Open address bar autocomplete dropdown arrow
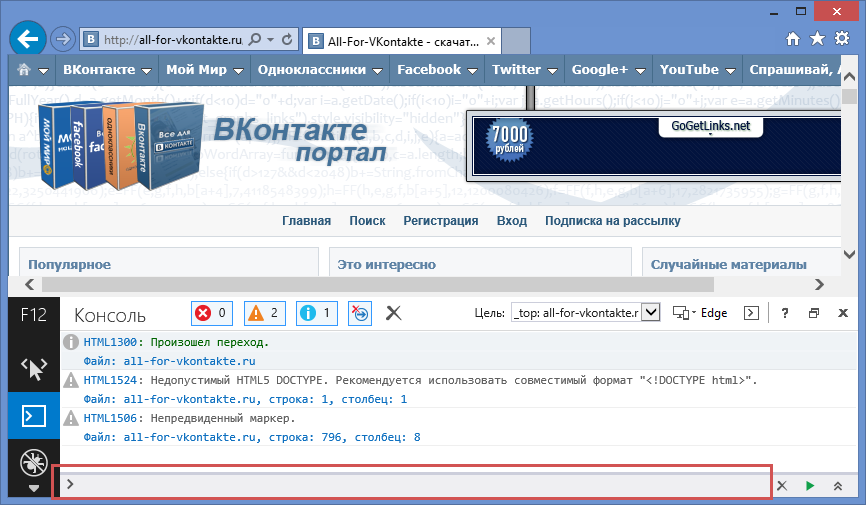Screen dimensions: 866x505 [x=271, y=40]
